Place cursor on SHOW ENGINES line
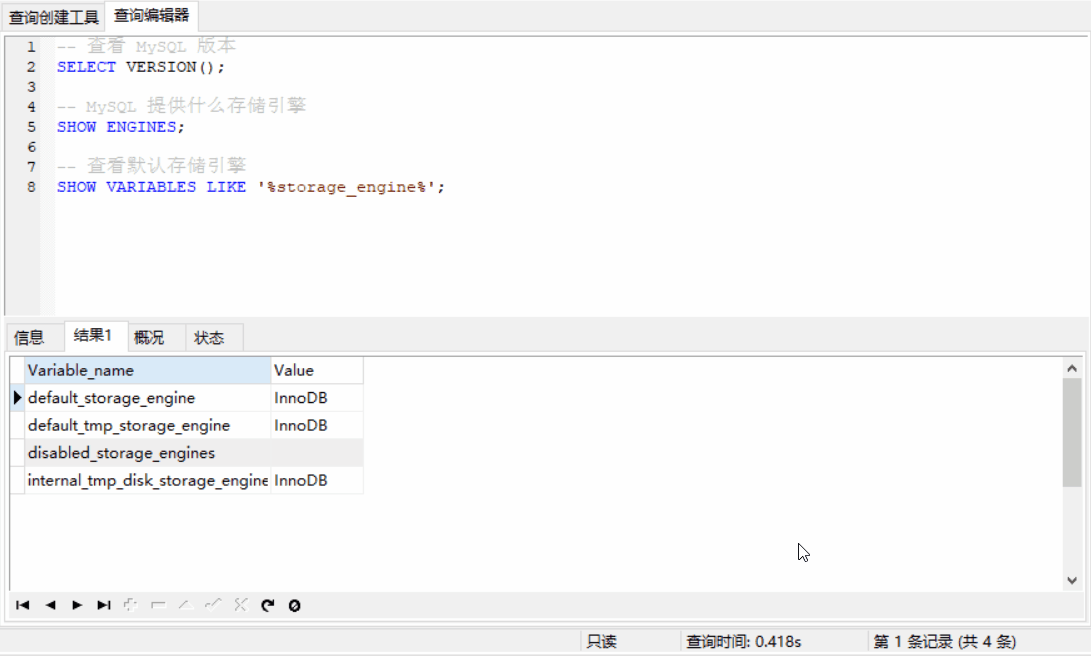Image resolution: width=1091 pixels, height=656 pixels. 121,127
